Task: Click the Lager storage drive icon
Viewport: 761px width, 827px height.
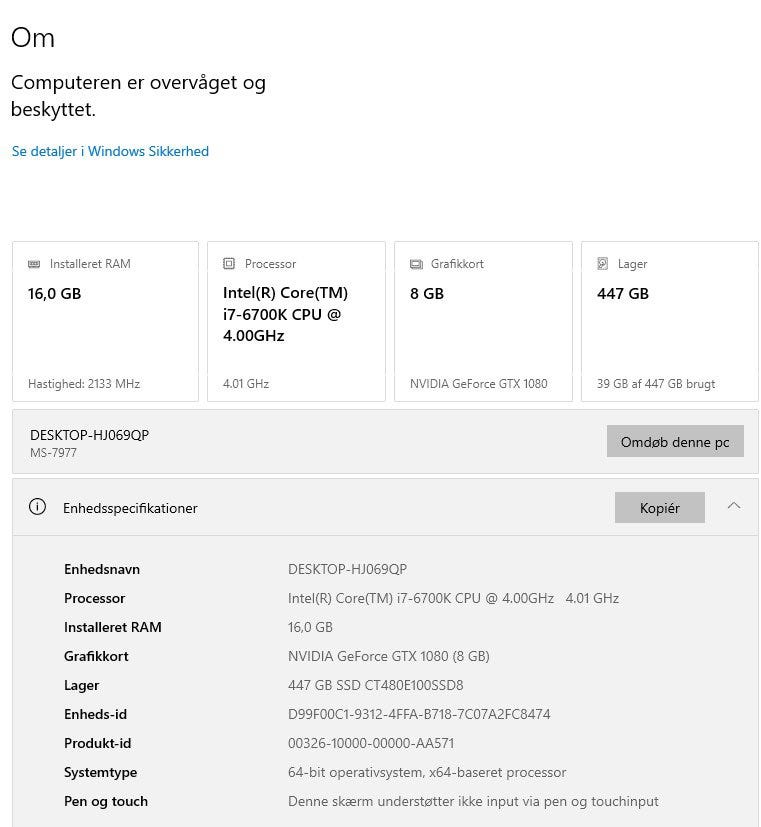Action: point(602,264)
